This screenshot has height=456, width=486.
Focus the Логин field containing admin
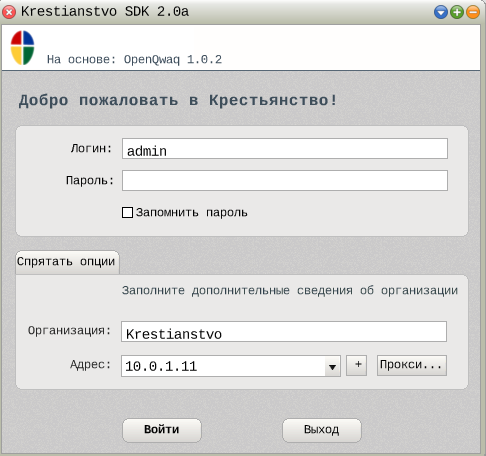[285, 149]
